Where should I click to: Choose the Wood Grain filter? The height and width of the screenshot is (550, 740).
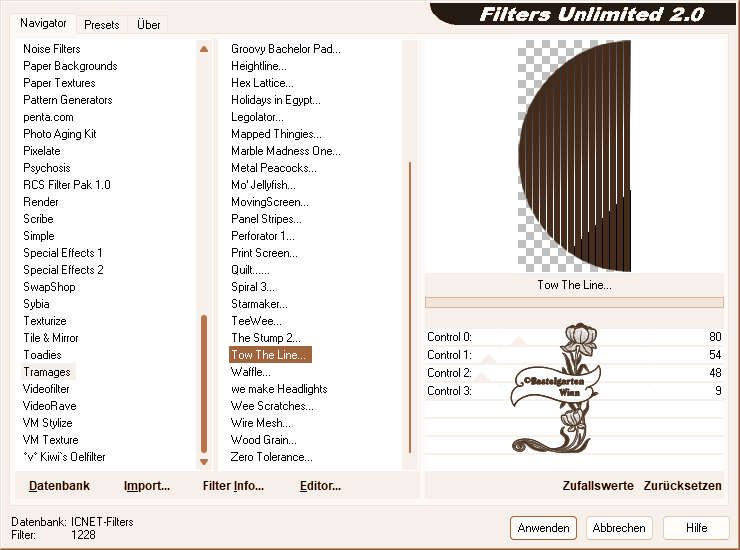[x=264, y=440]
